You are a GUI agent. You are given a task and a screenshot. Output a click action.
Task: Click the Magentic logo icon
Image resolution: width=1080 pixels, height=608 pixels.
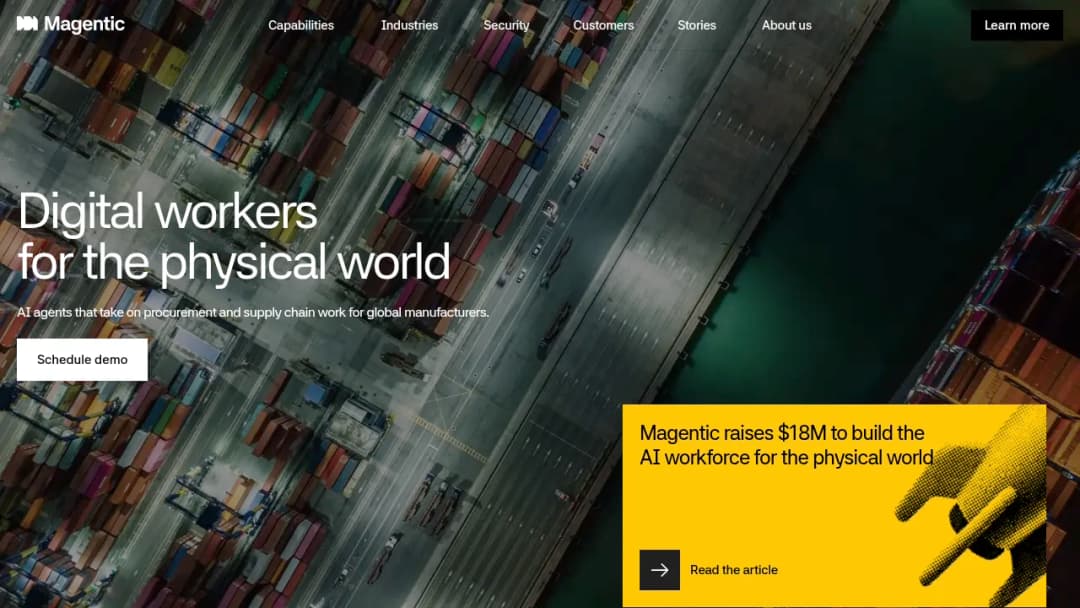click(27, 24)
